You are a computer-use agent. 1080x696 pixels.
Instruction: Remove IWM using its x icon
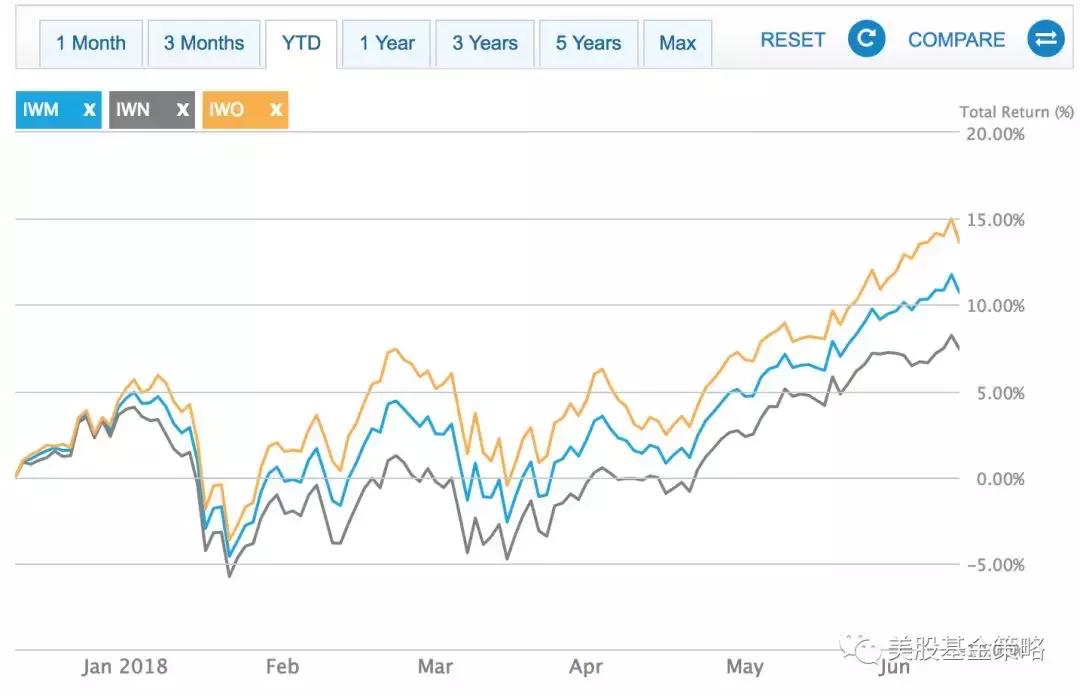pos(89,110)
